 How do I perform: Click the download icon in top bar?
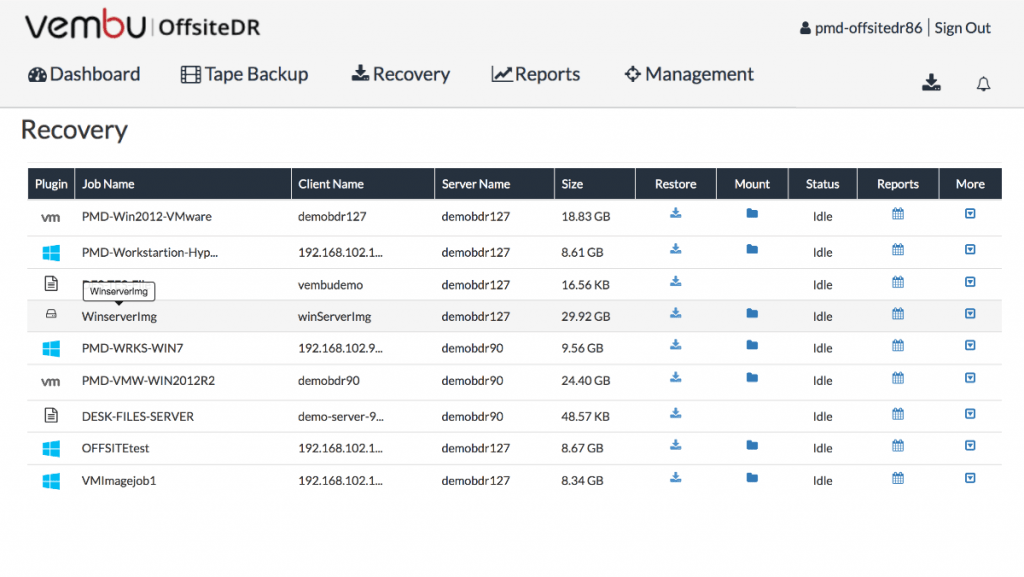pos(931,83)
